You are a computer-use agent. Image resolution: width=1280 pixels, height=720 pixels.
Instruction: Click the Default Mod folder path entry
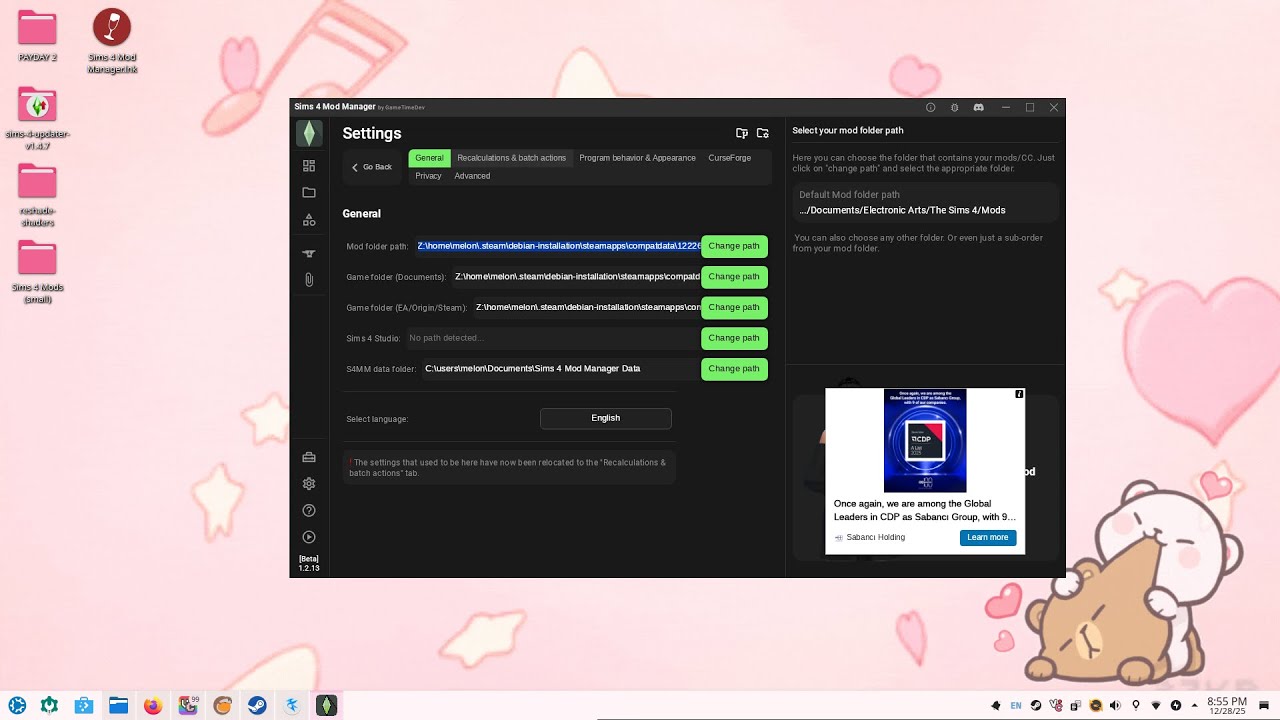click(x=925, y=202)
